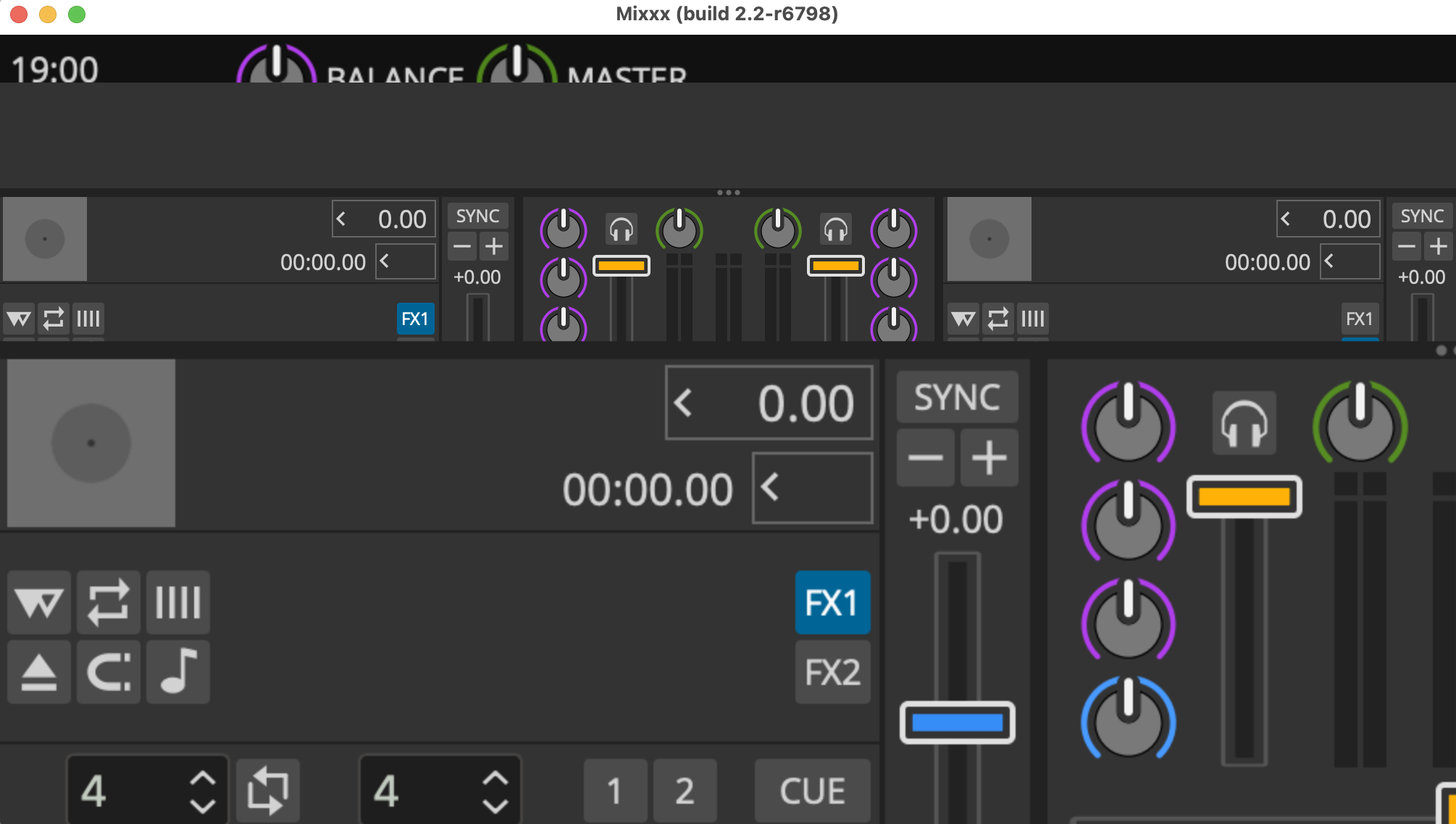The height and width of the screenshot is (824, 1456).
Task: Toggle the large SYNC button
Action: tap(958, 398)
